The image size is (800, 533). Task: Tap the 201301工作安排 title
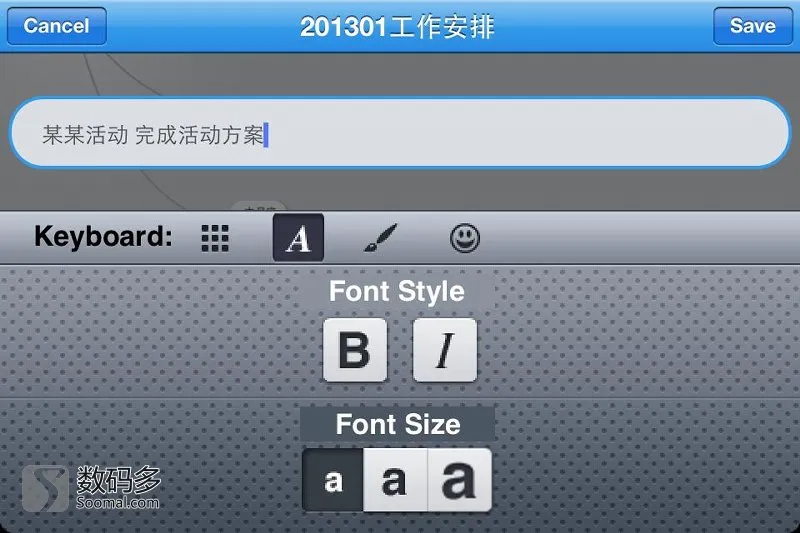click(x=397, y=27)
